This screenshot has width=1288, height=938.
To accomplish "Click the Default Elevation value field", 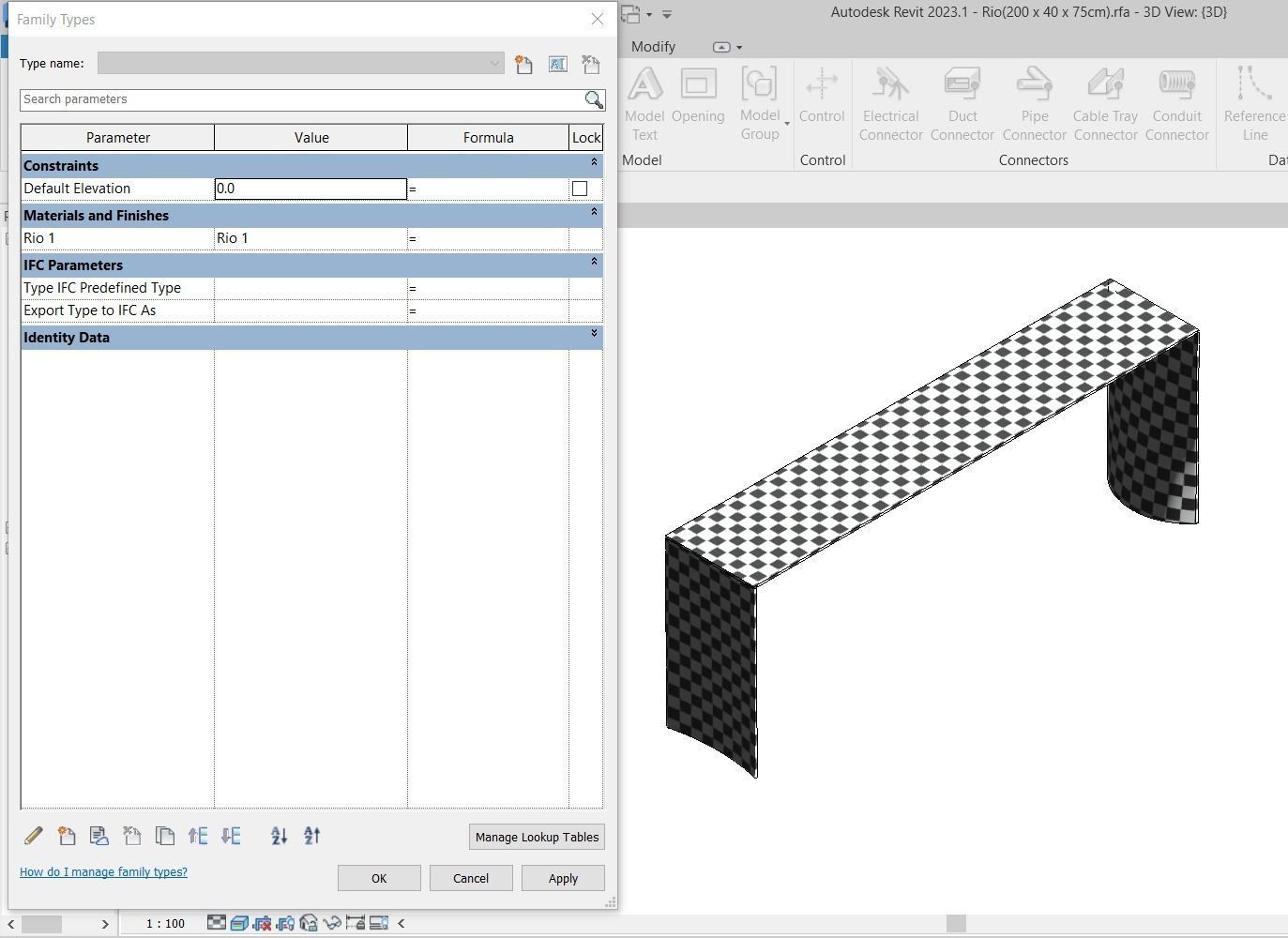I will (311, 189).
